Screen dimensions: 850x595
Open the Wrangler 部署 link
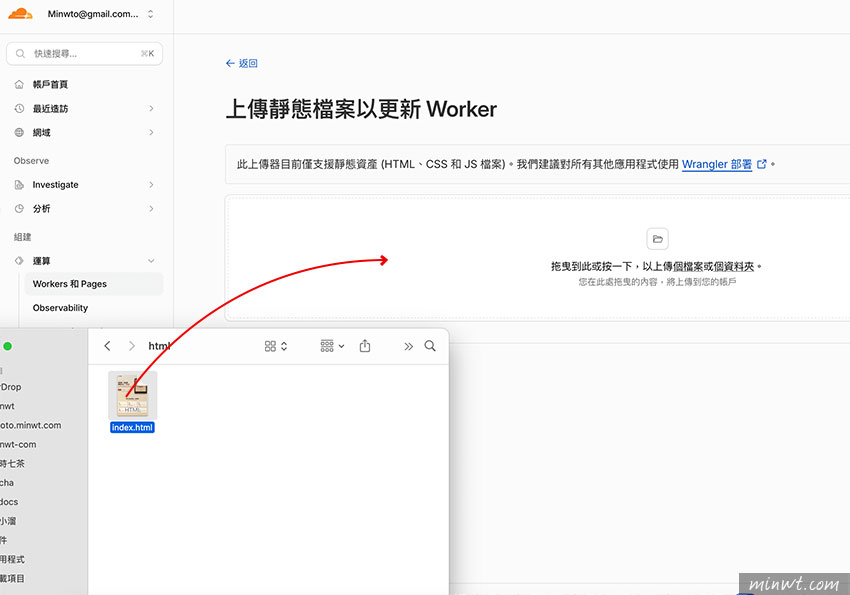(717, 164)
